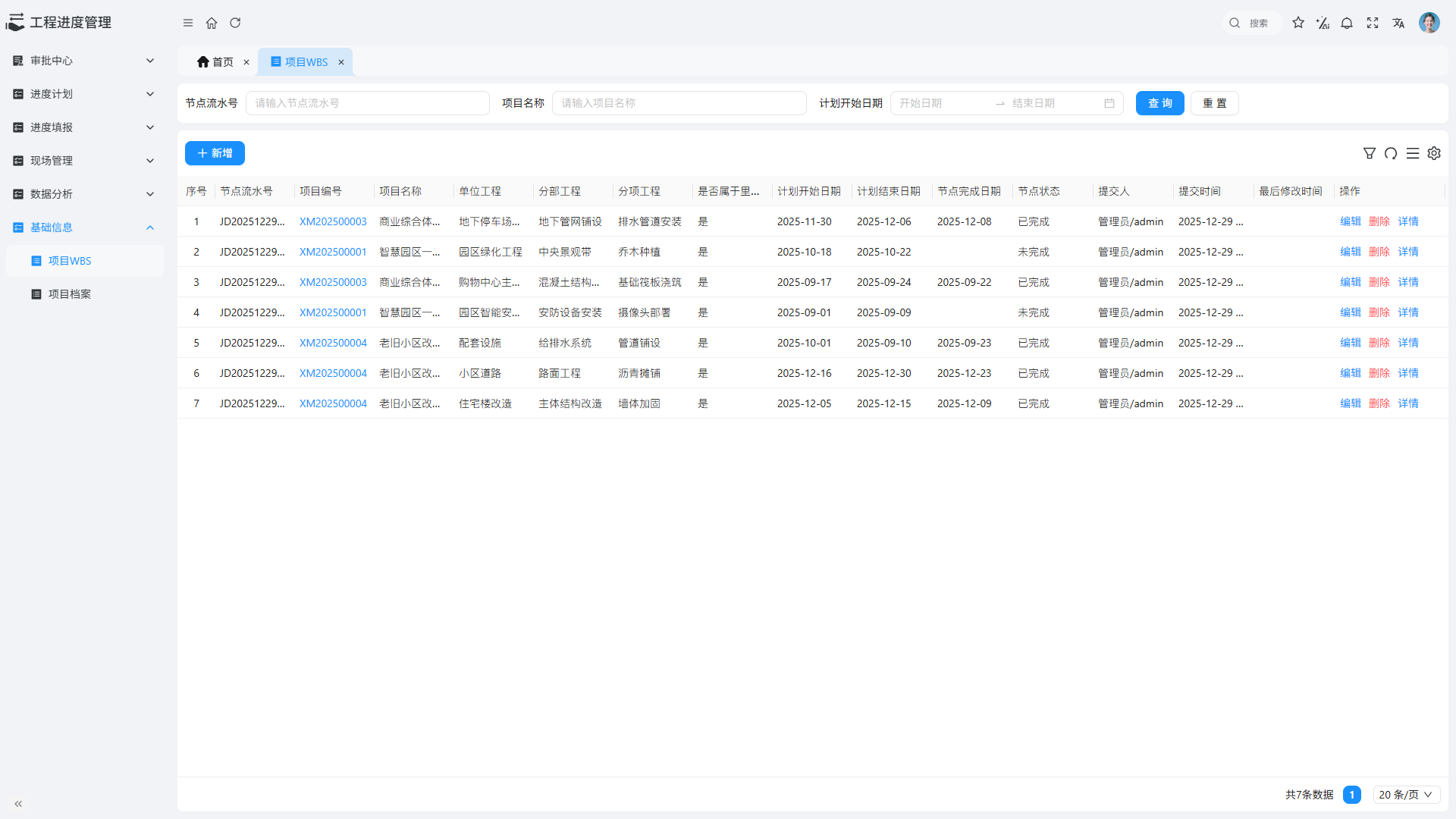
Task: Click the home icon in top bar
Action: click(212, 23)
